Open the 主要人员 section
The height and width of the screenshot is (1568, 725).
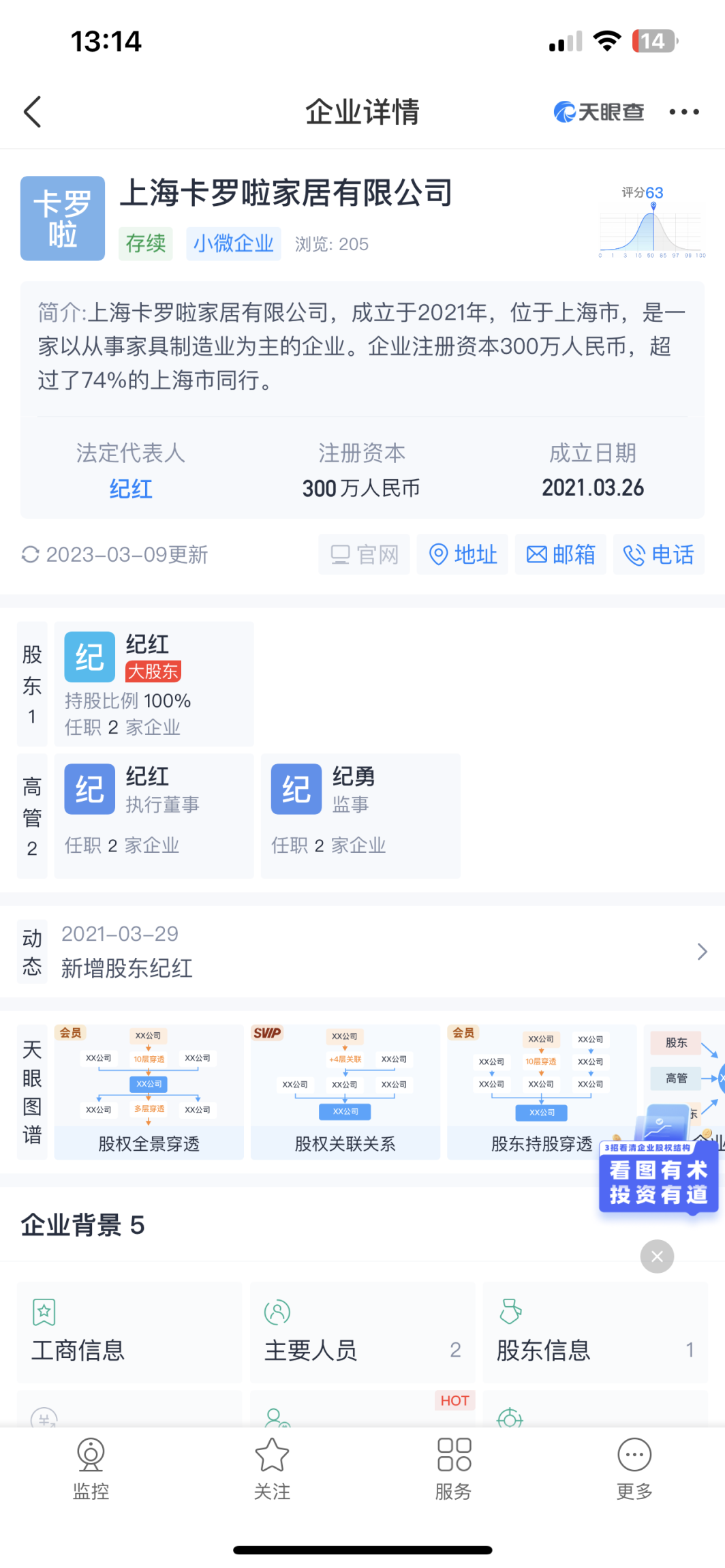point(362,1333)
